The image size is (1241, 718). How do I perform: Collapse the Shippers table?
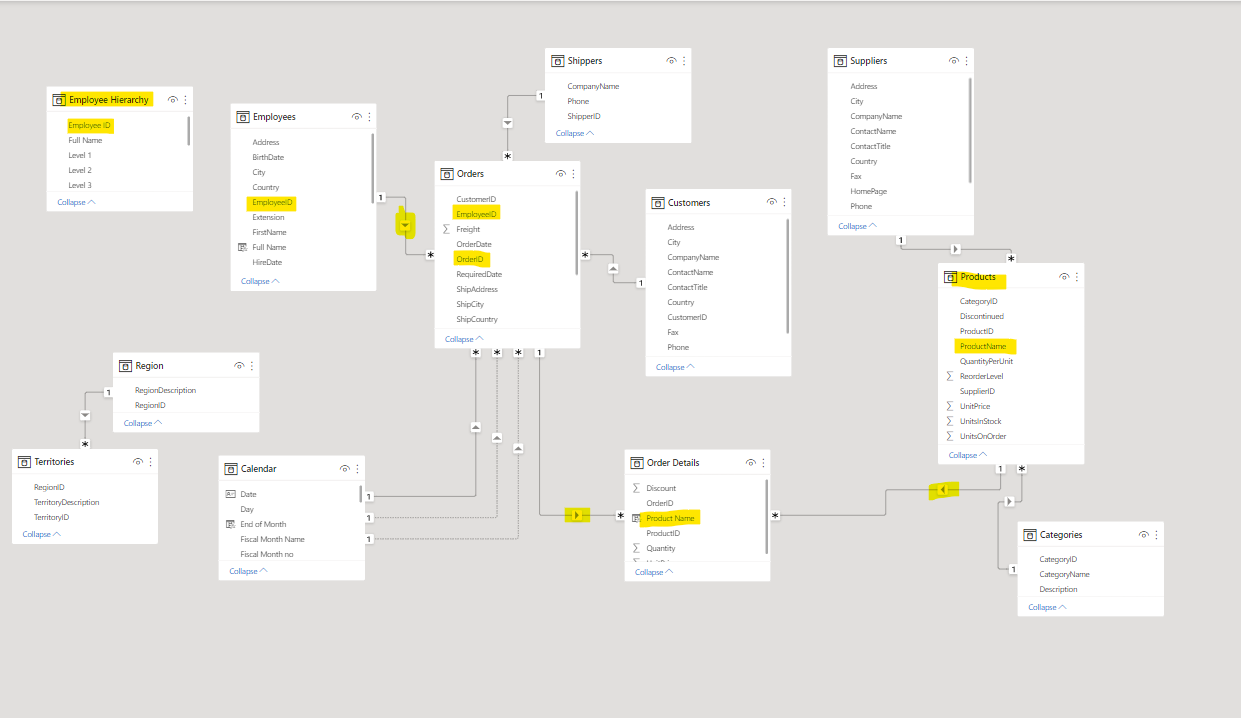575,133
